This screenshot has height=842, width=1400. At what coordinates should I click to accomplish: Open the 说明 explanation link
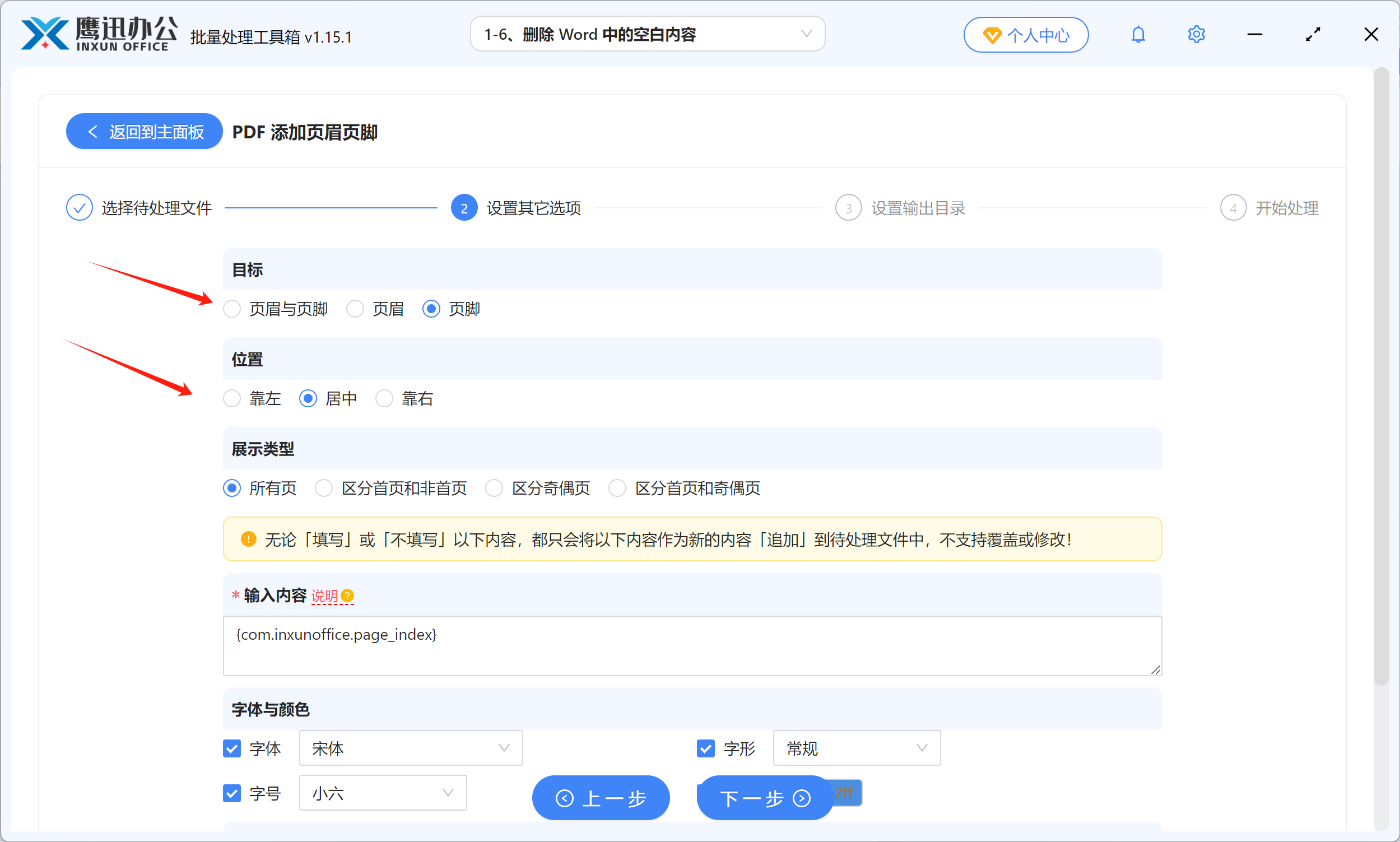tap(324, 596)
